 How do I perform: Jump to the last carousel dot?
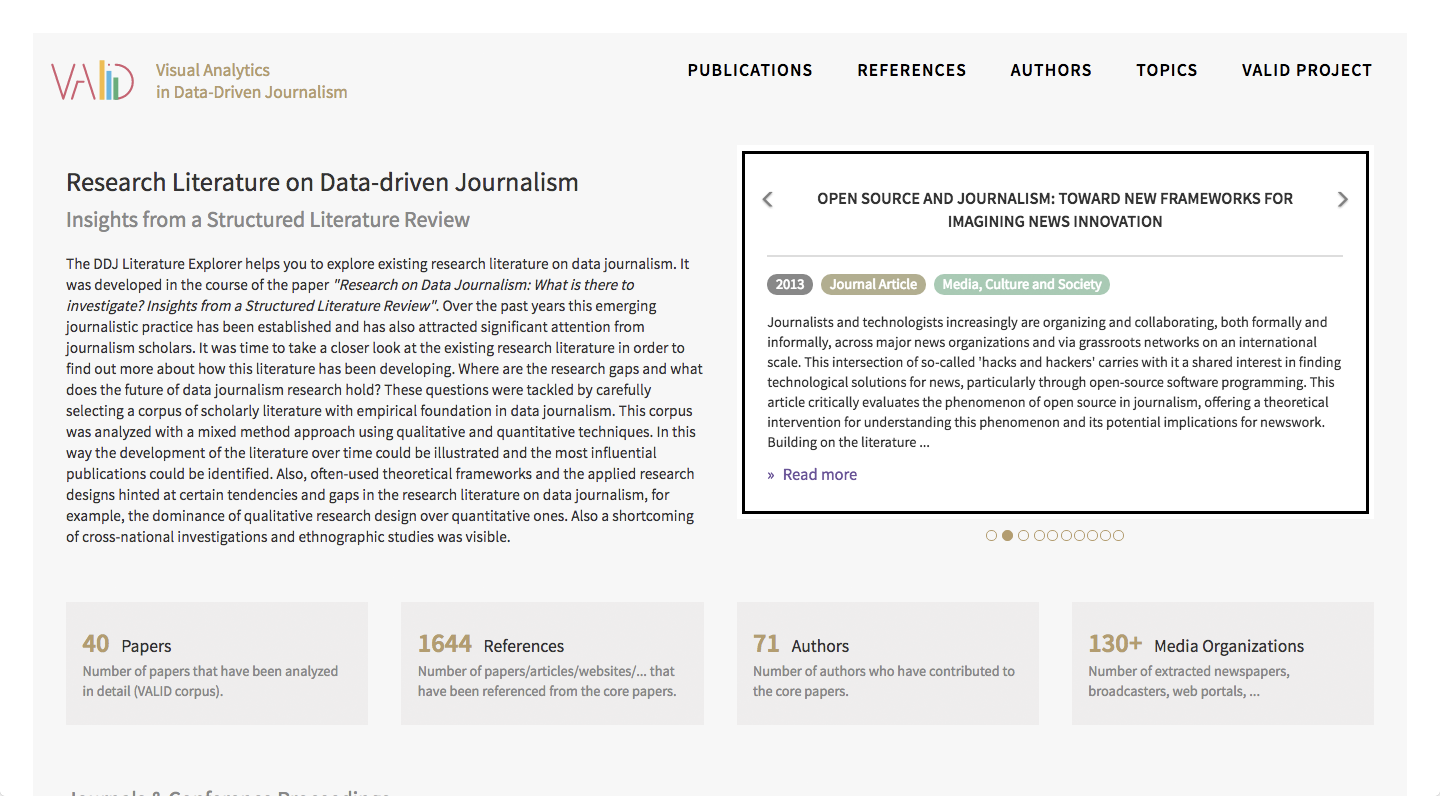coord(1118,536)
